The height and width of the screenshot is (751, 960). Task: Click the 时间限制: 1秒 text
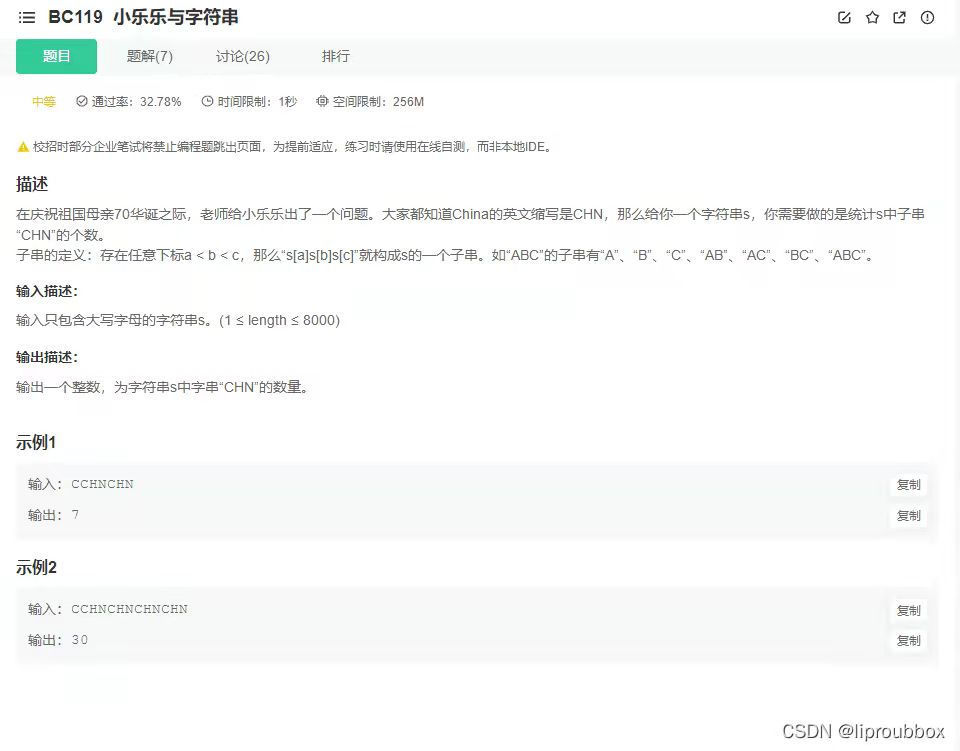(257, 102)
